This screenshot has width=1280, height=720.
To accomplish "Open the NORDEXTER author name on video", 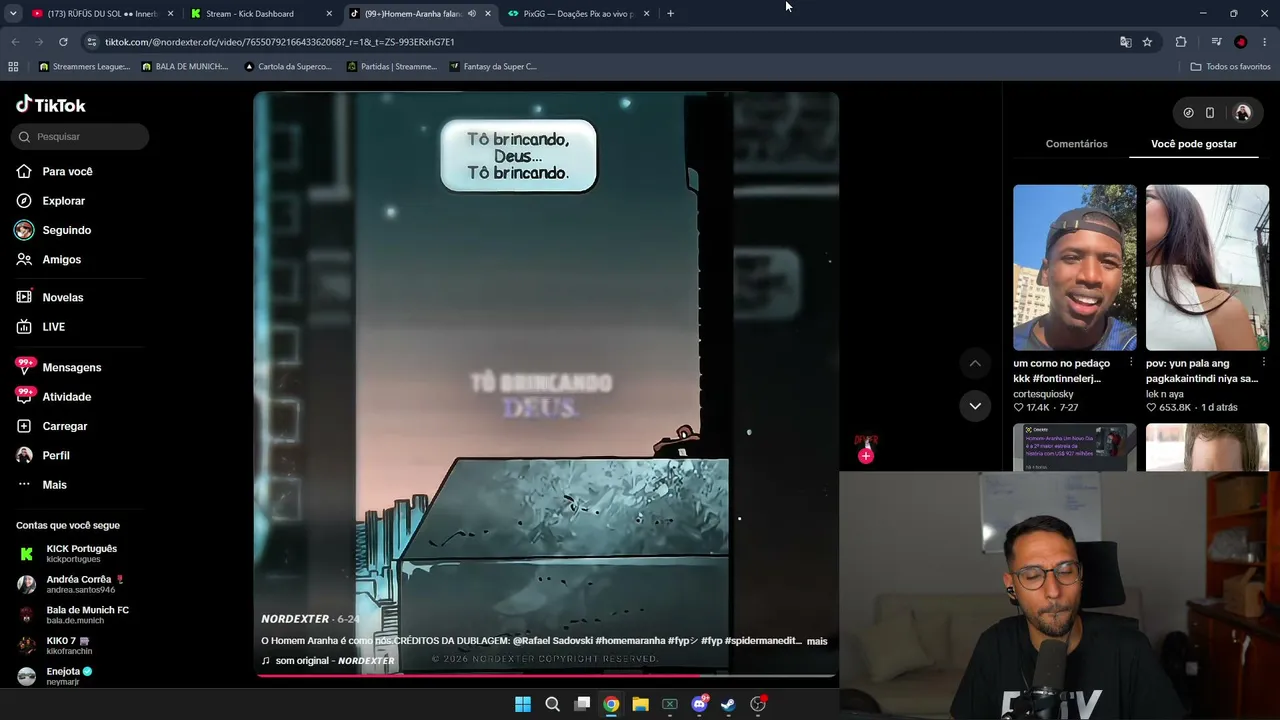I will pos(295,619).
